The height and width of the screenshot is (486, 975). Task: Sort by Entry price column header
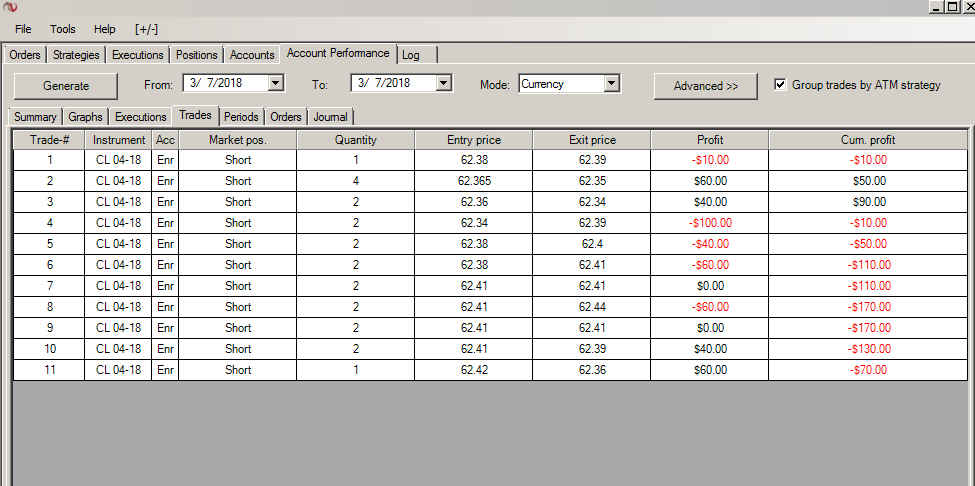pos(474,140)
